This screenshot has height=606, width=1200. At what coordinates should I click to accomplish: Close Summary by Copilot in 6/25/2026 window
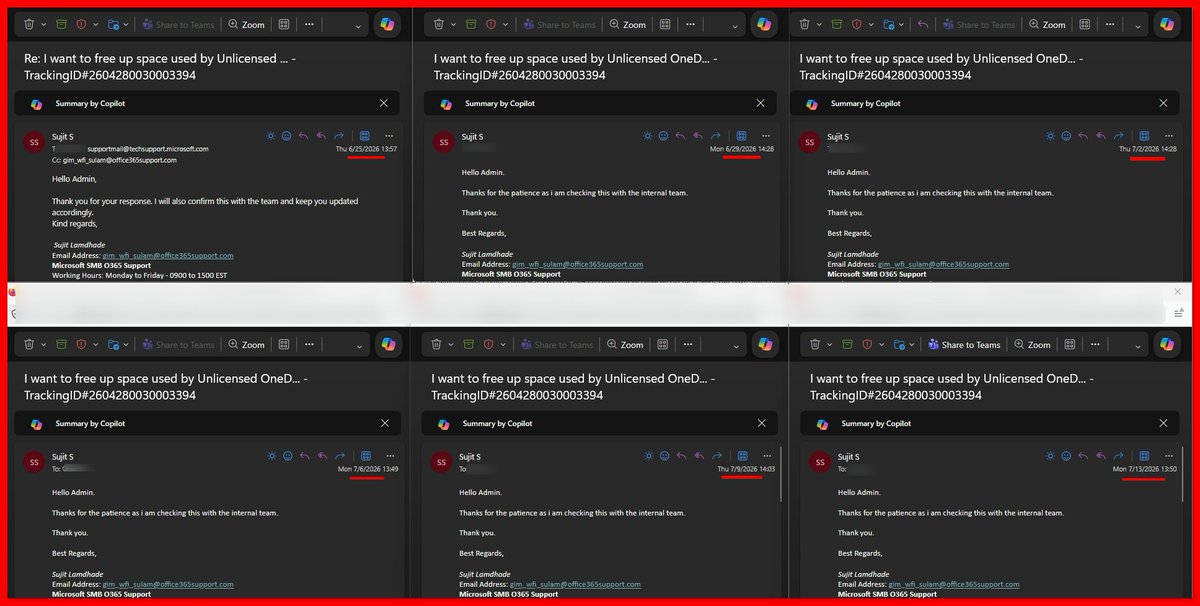(384, 103)
